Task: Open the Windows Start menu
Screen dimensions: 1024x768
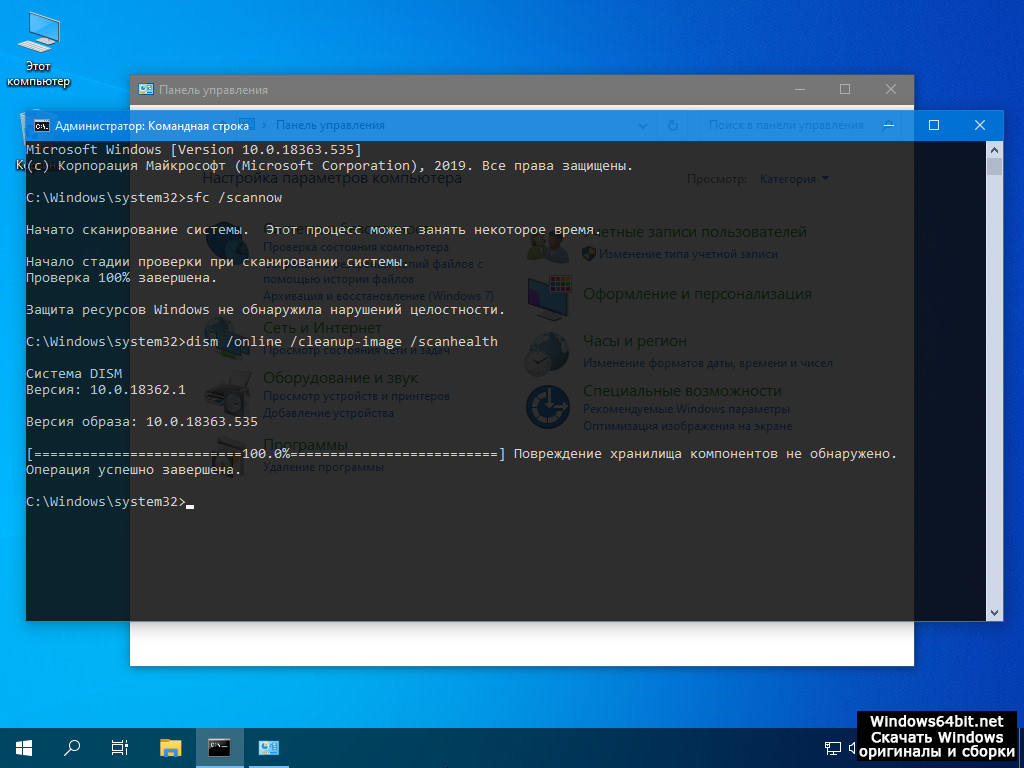Action: [x=24, y=747]
